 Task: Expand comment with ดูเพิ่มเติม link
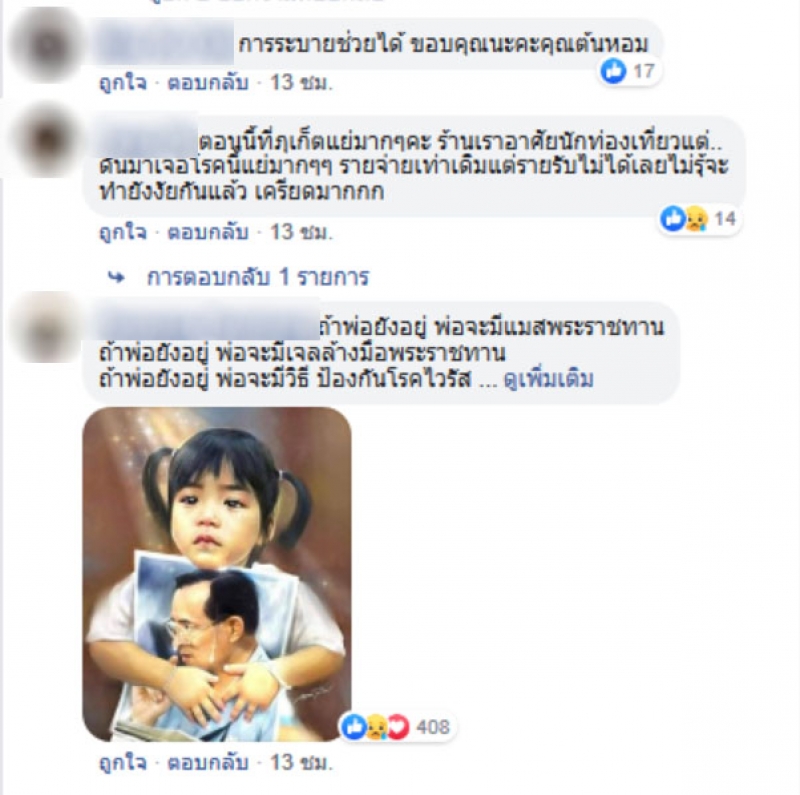point(548,380)
